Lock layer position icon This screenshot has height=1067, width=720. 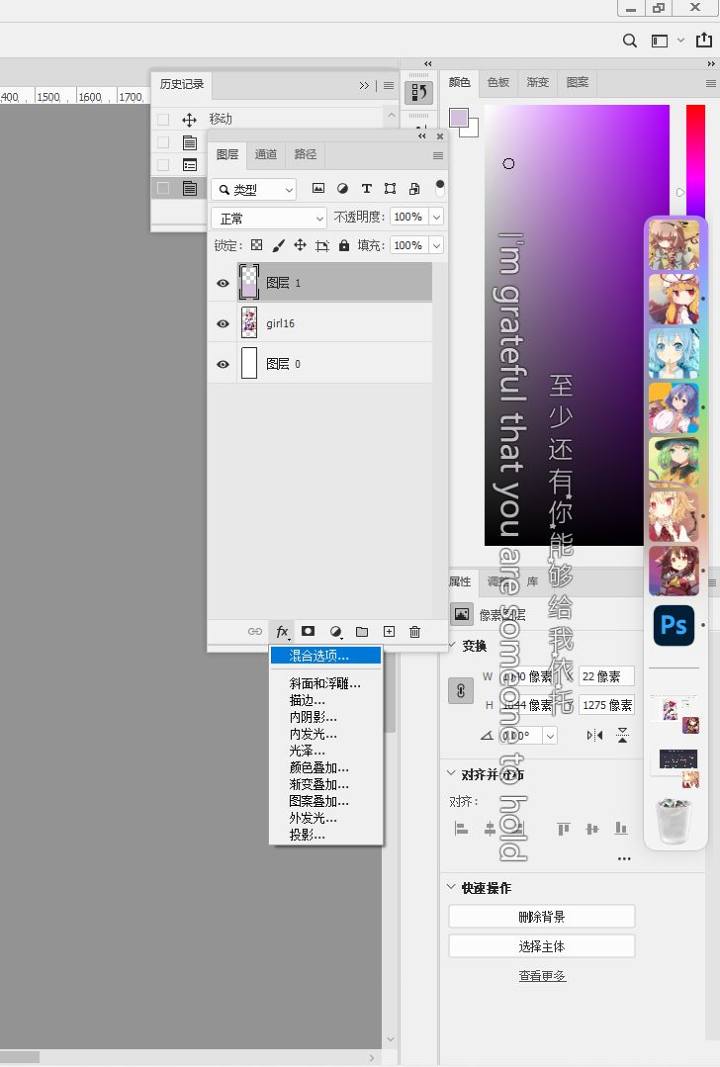point(300,245)
